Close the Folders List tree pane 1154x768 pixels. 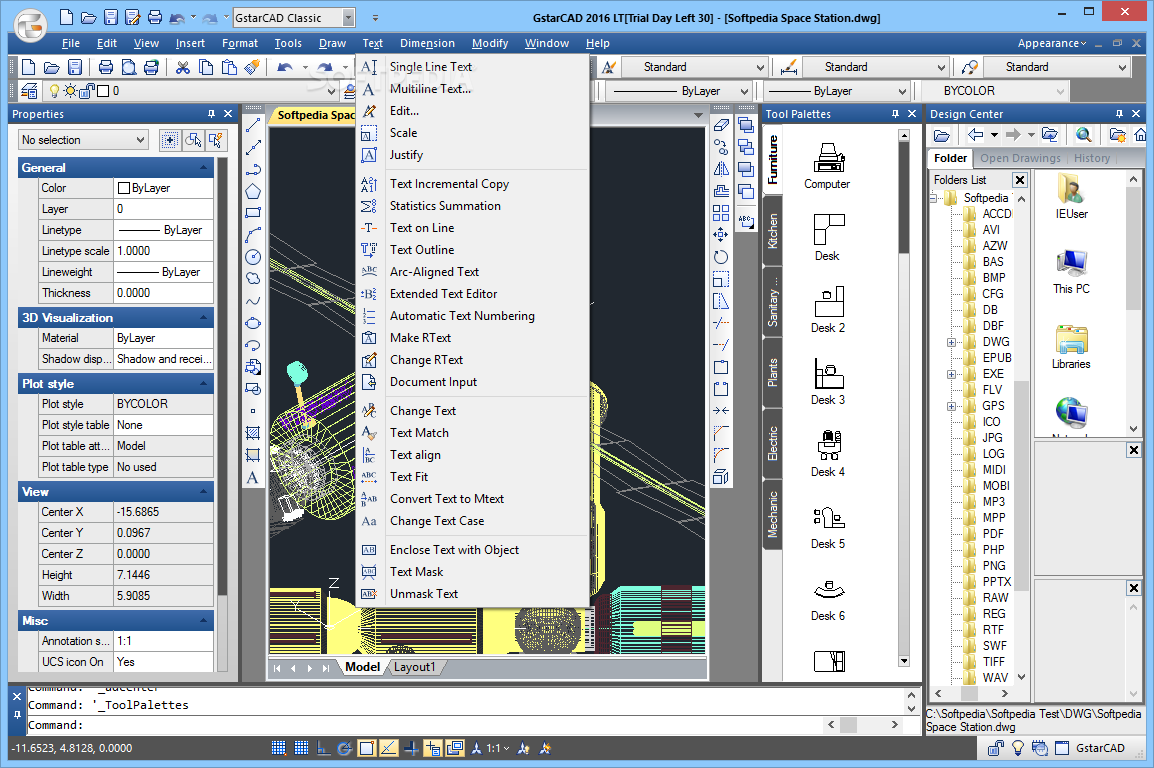click(1019, 179)
